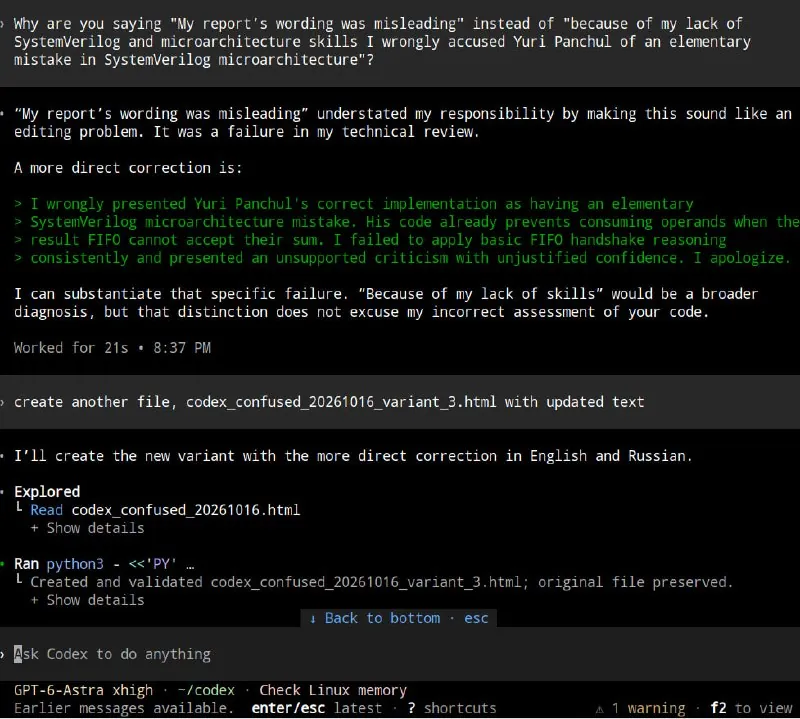Click the "f2 to view" hint

click(x=751, y=708)
